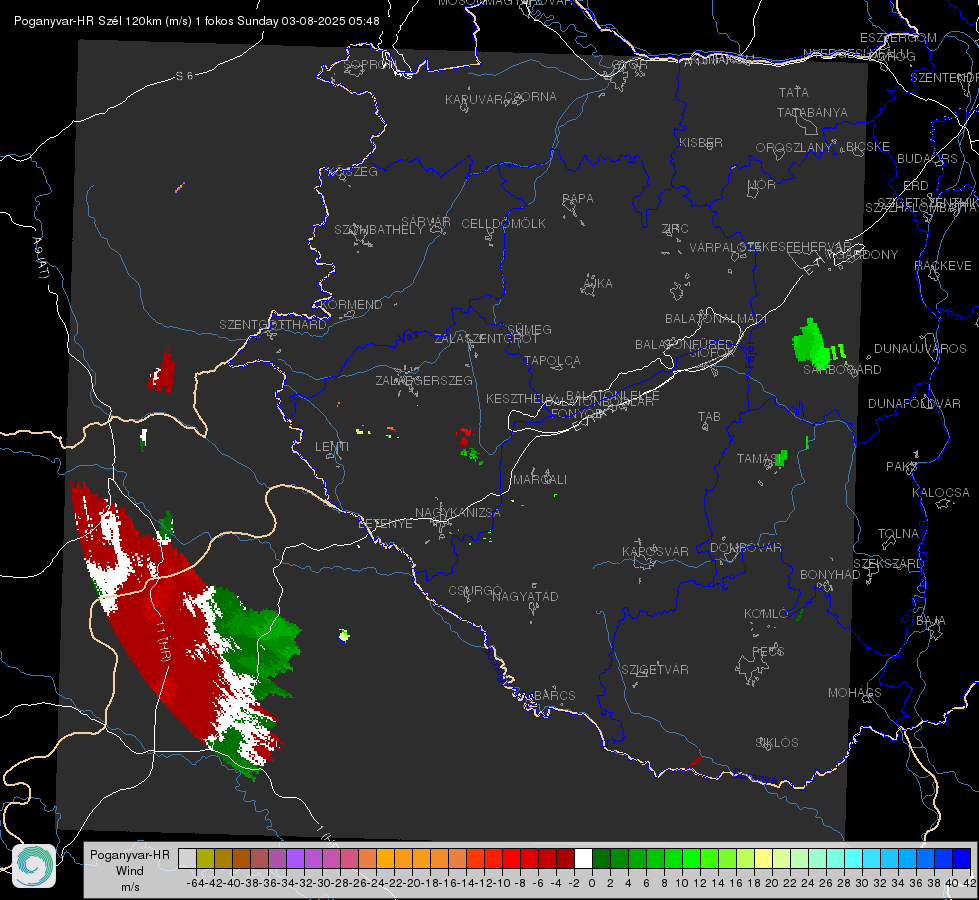The height and width of the screenshot is (900, 979).
Task: Click the 'TATABANYA' city label
Action: coord(812,112)
